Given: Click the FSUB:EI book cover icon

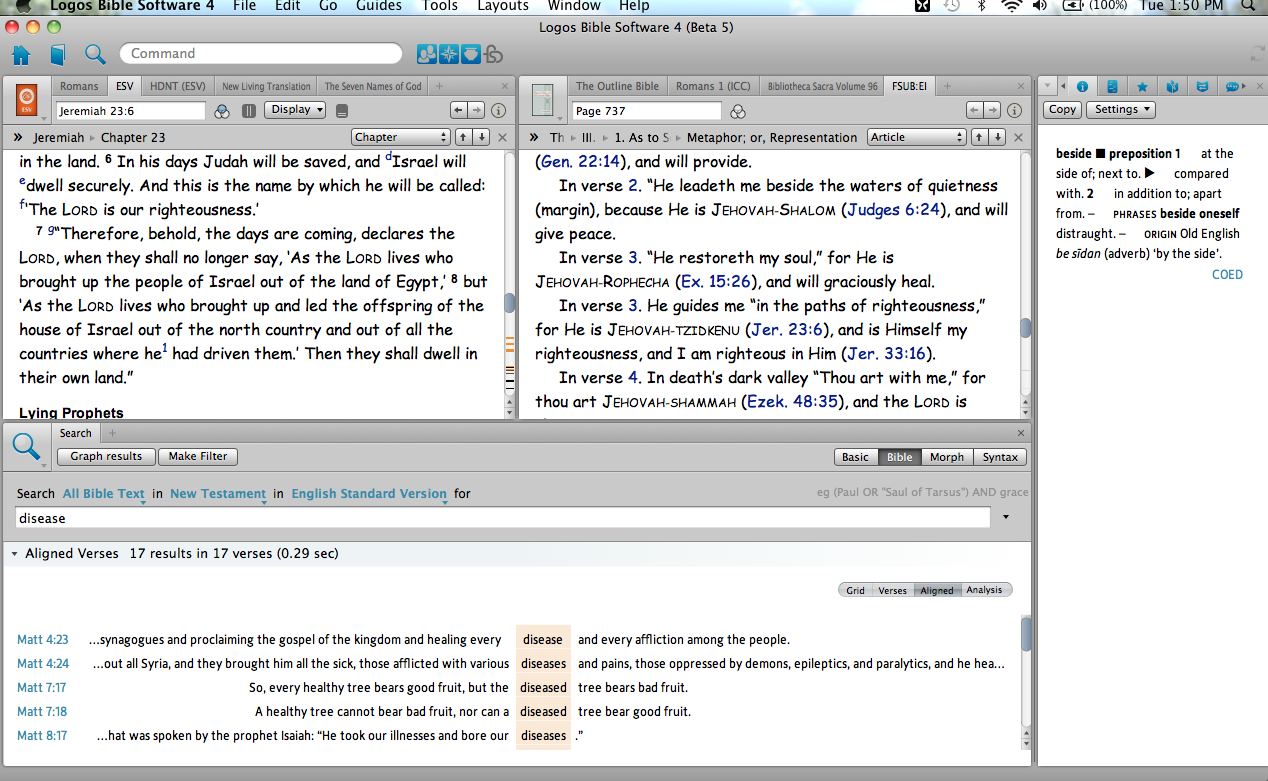Looking at the screenshot, I should click(x=543, y=100).
